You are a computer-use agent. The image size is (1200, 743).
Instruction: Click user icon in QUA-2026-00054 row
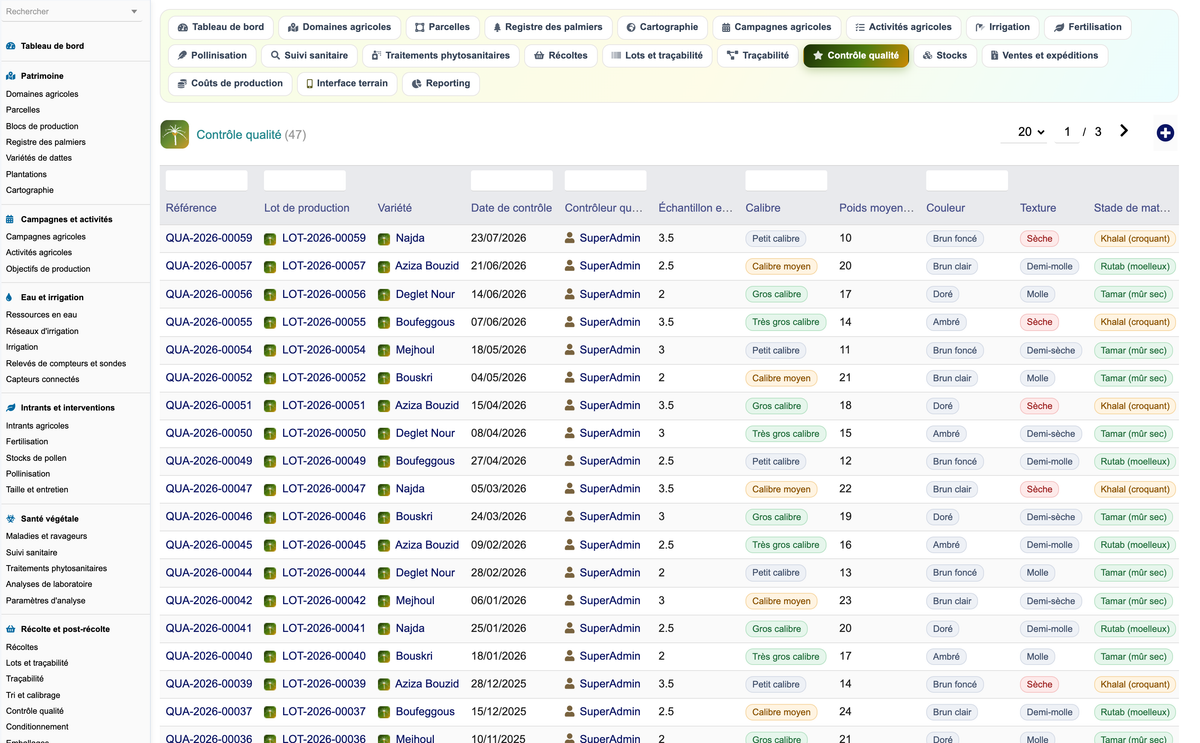tap(570, 350)
